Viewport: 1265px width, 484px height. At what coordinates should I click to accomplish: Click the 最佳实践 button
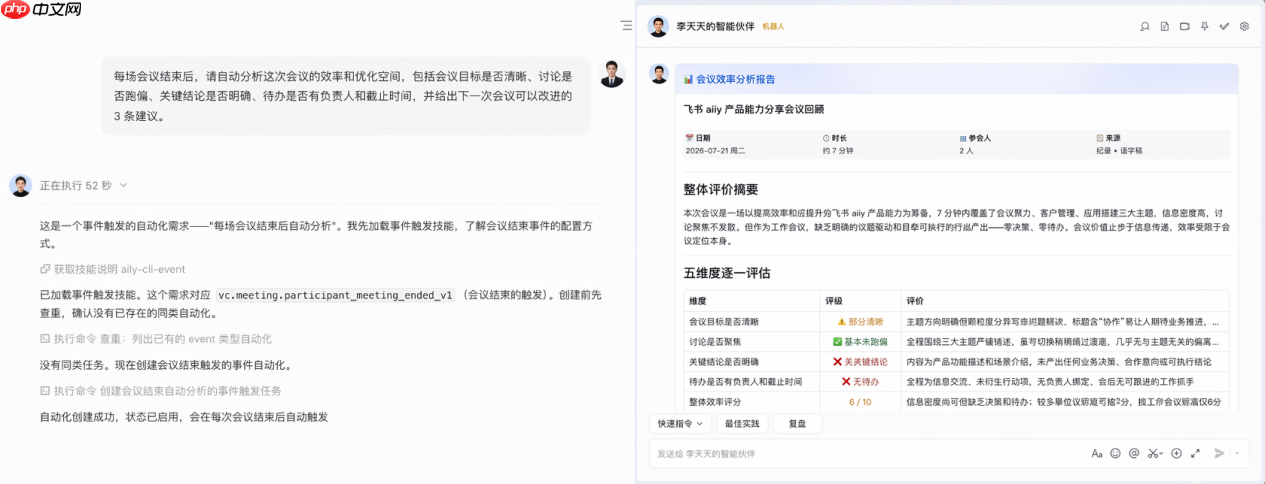tap(741, 423)
